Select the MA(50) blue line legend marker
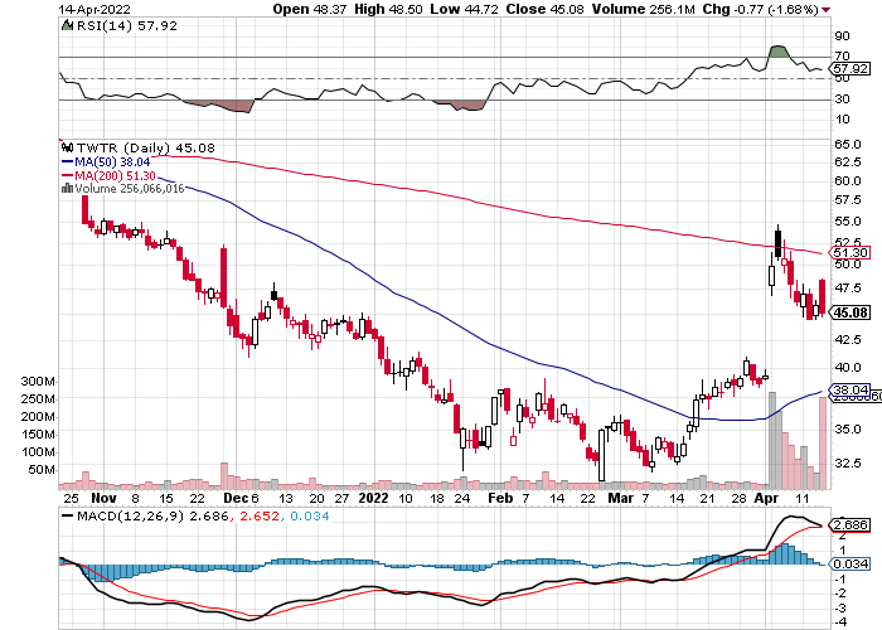 68,159
